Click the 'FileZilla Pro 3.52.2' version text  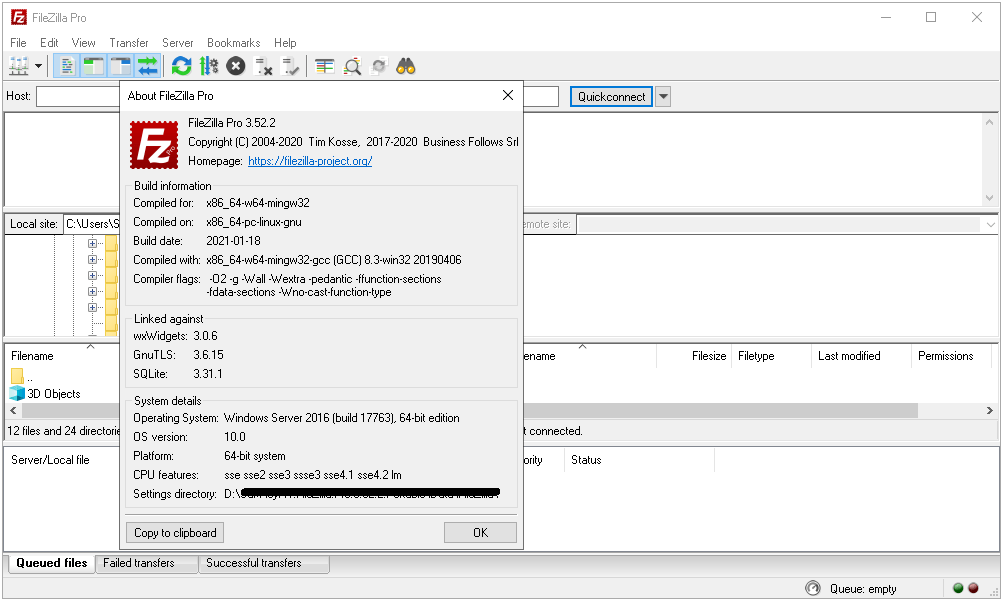[232, 123]
